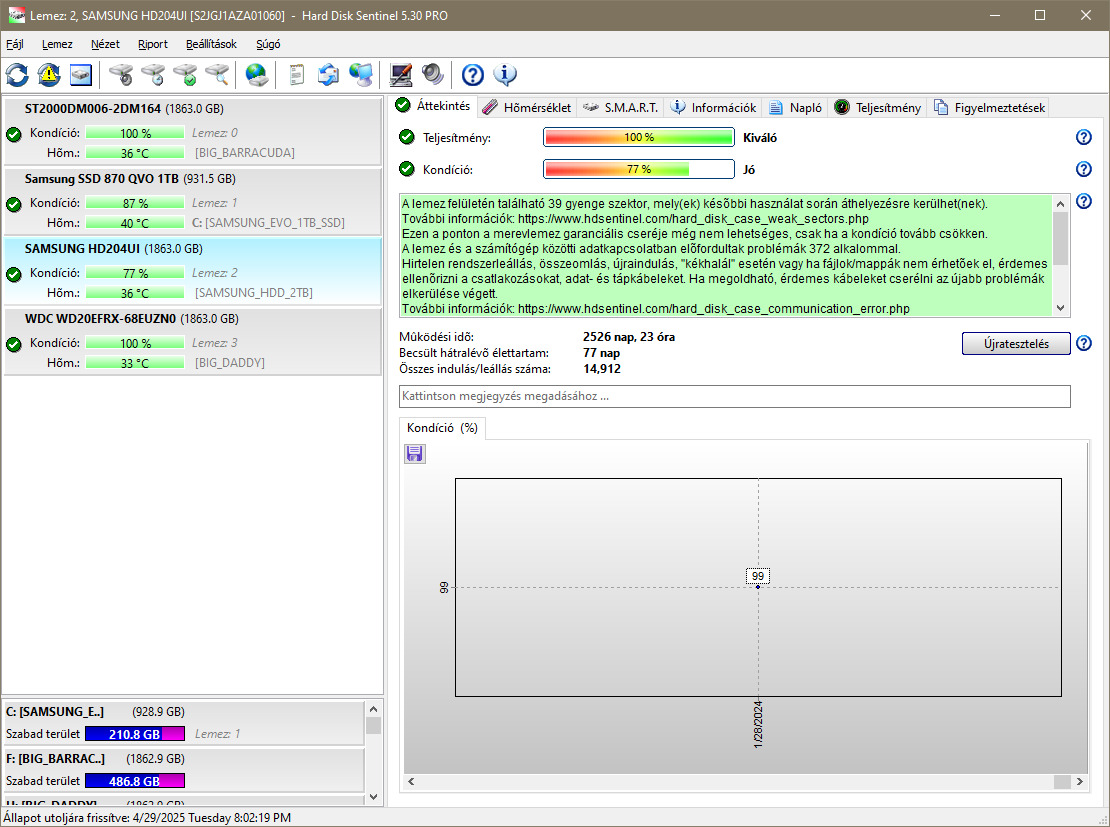Click the blue refresh arrows toolbar icon

17,75
